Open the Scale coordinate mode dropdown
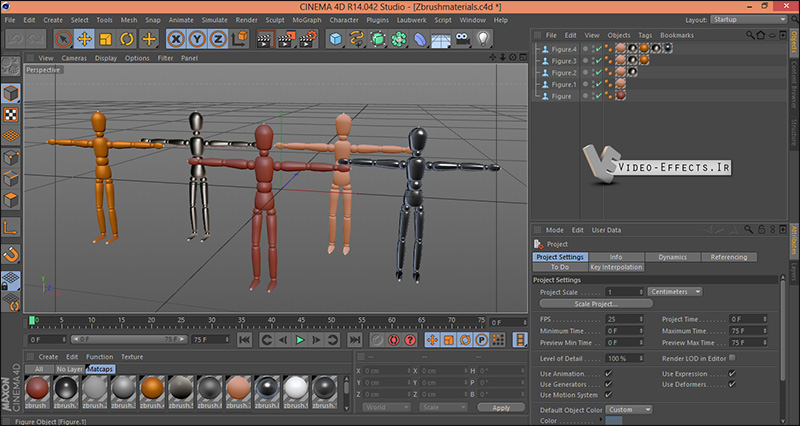This screenshot has height=426, width=800. pos(443,408)
